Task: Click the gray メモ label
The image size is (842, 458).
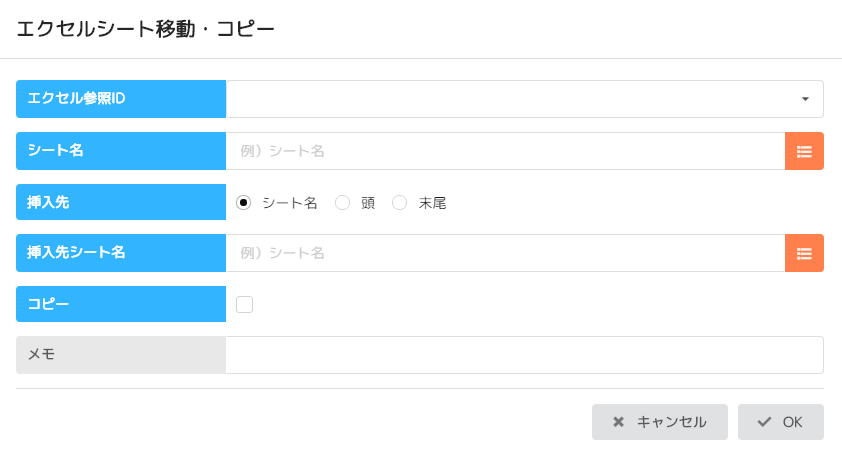Action: pyautogui.click(x=121, y=355)
